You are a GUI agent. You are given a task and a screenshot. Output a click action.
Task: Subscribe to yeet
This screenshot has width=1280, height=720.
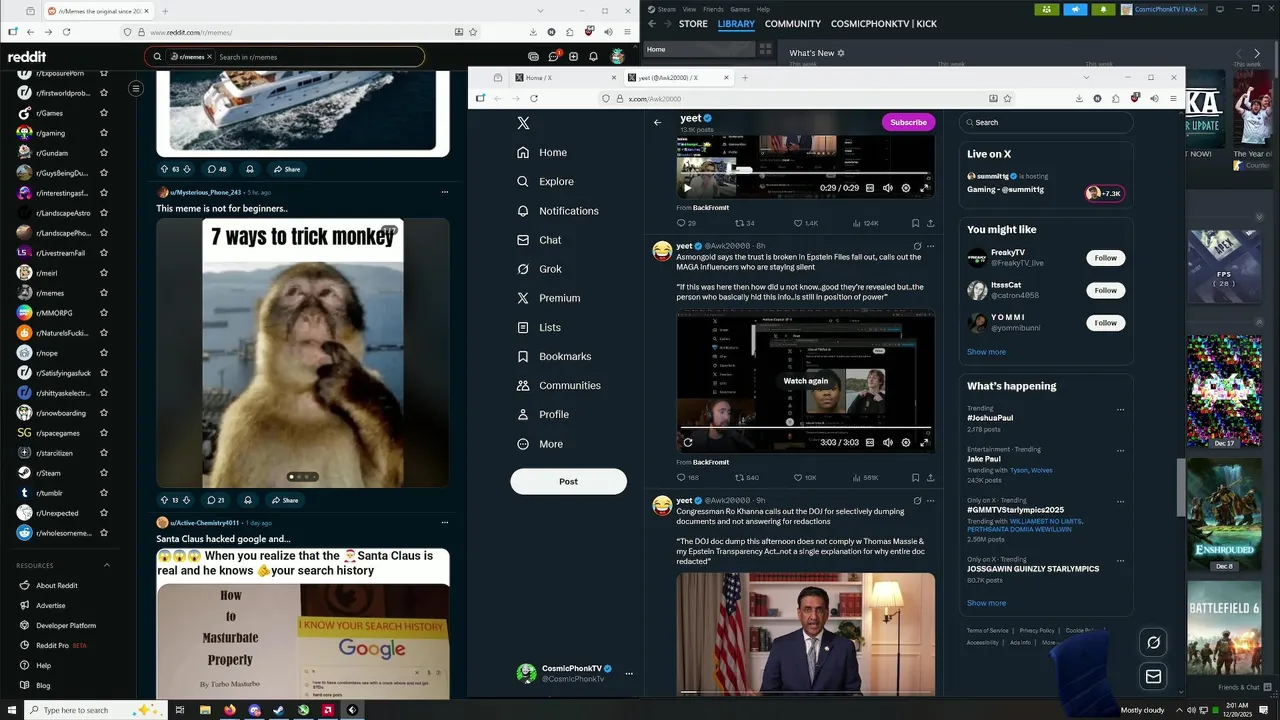click(908, 122)
